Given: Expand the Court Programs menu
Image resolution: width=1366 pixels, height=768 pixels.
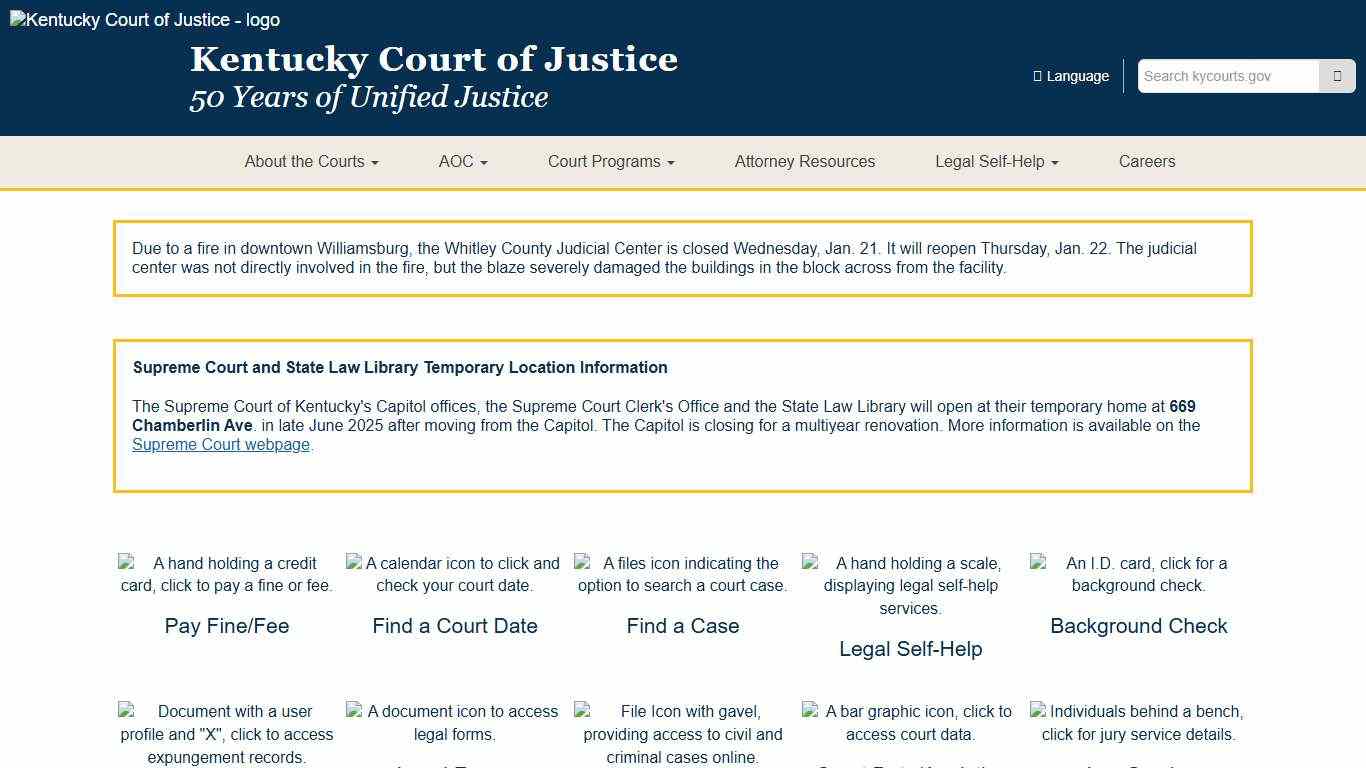Looking at the screenshot, I should 610,162.
